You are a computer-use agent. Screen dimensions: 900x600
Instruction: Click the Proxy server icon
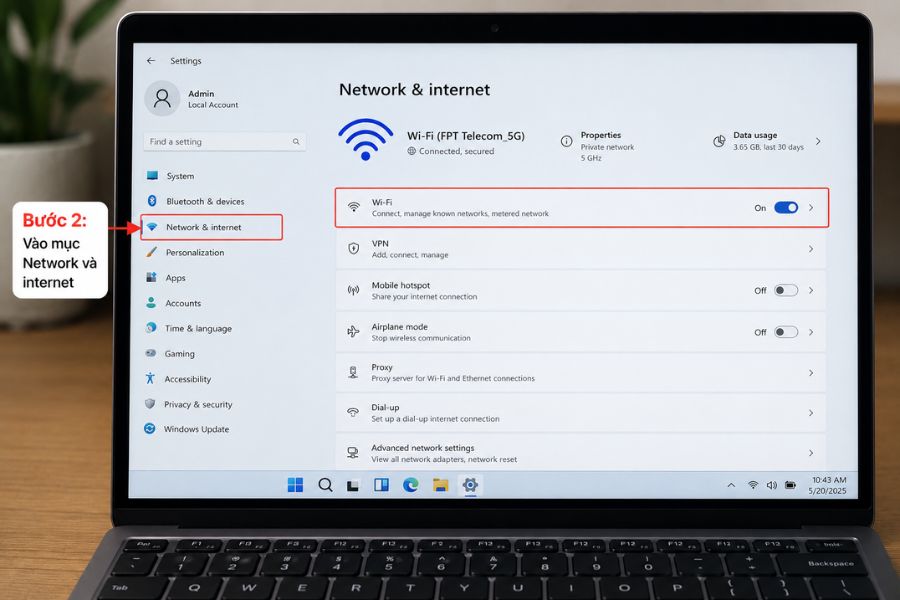[354, 373]
